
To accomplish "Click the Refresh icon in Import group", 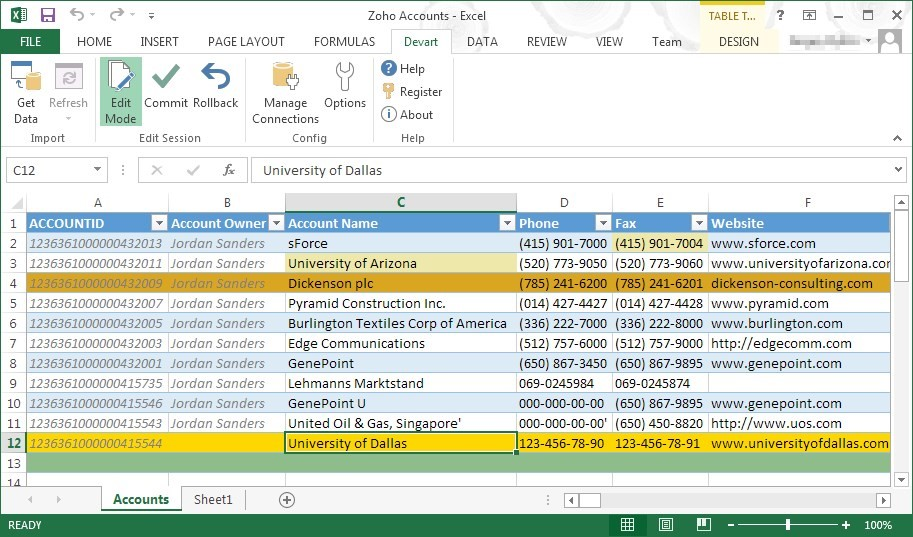I will click(x=69, y=77).
